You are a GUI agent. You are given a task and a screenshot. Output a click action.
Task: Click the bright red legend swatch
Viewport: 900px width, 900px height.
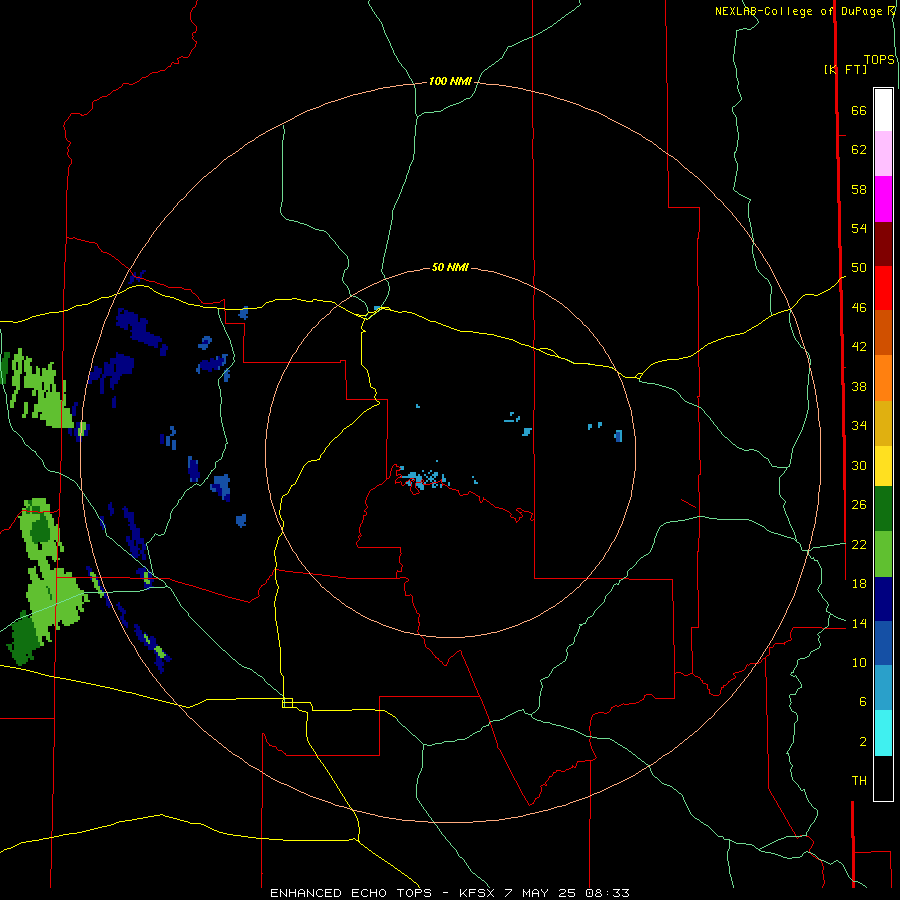(x=883, y=288)
